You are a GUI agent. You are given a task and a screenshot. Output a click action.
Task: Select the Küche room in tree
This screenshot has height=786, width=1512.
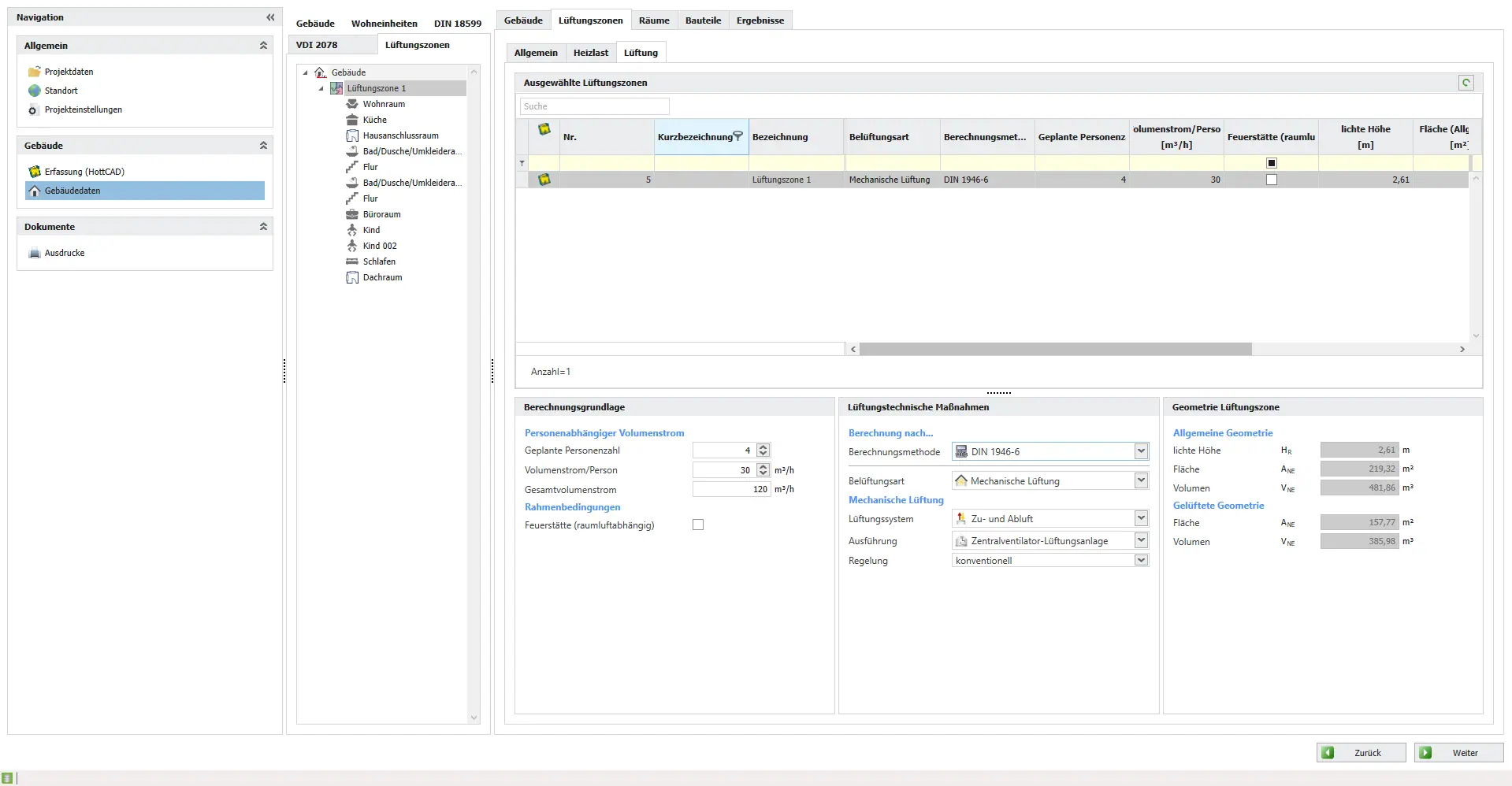click(x=374, y=120)
